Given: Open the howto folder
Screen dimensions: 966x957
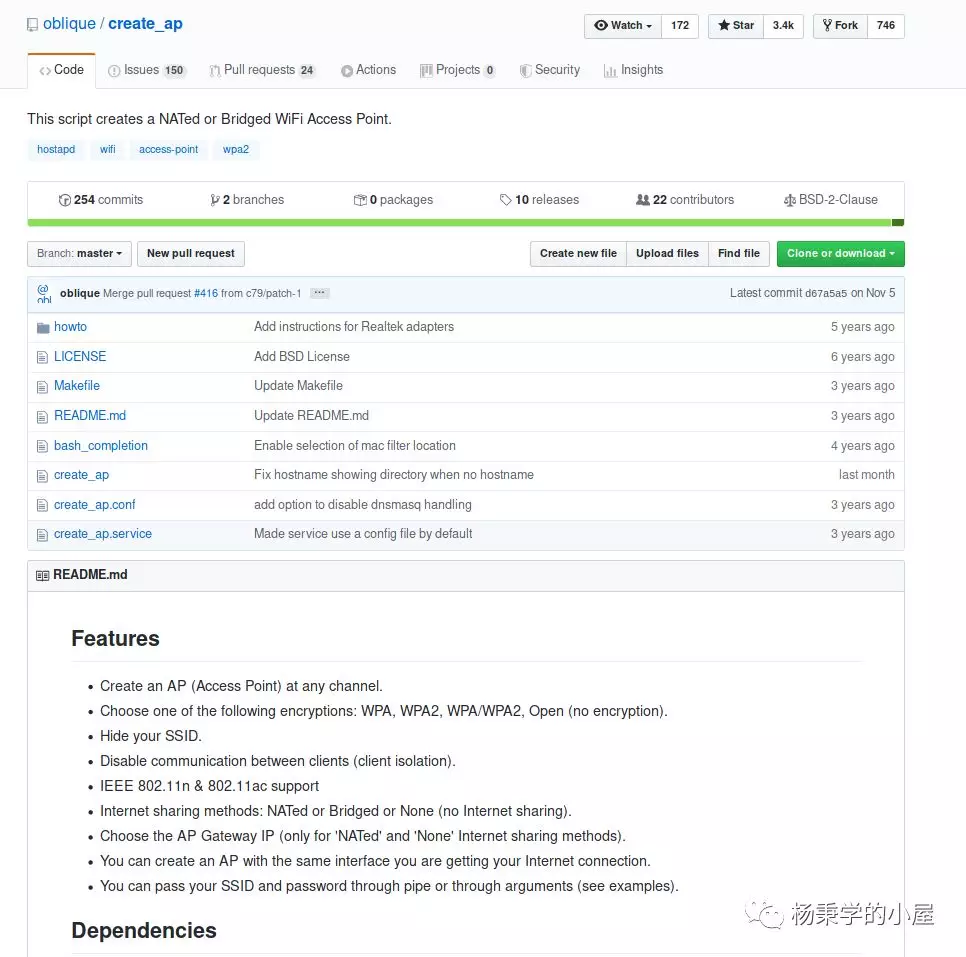Looking at the screenshot, I should [70, 327].
